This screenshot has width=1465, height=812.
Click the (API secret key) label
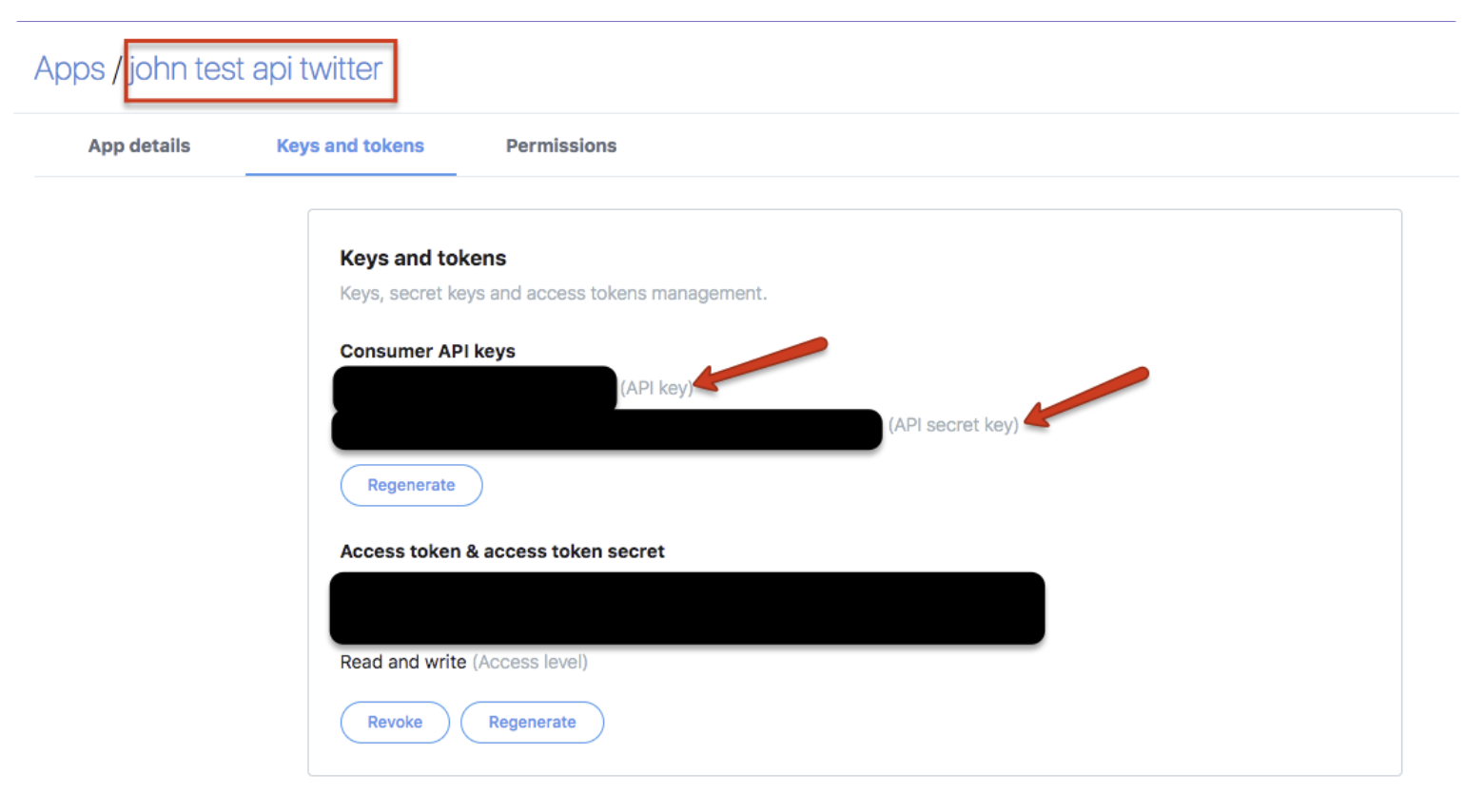point(953,425)
